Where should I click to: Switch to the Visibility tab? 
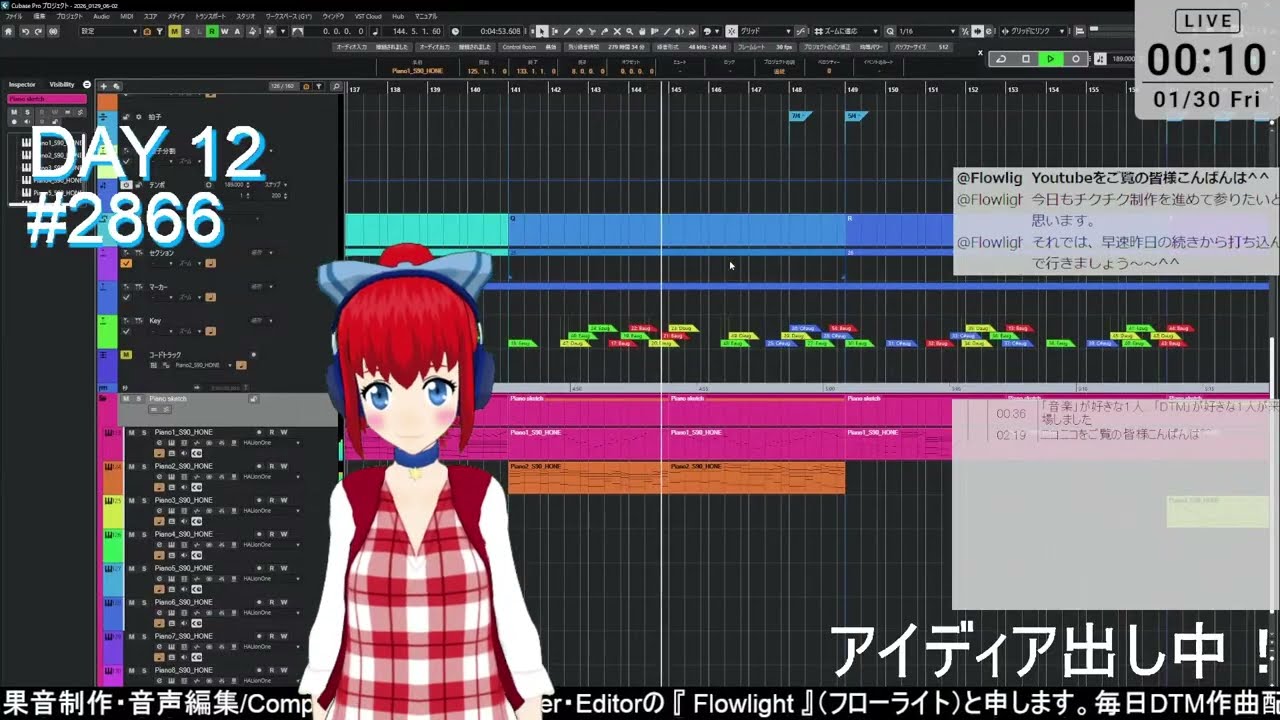click(x=62, y=84)
